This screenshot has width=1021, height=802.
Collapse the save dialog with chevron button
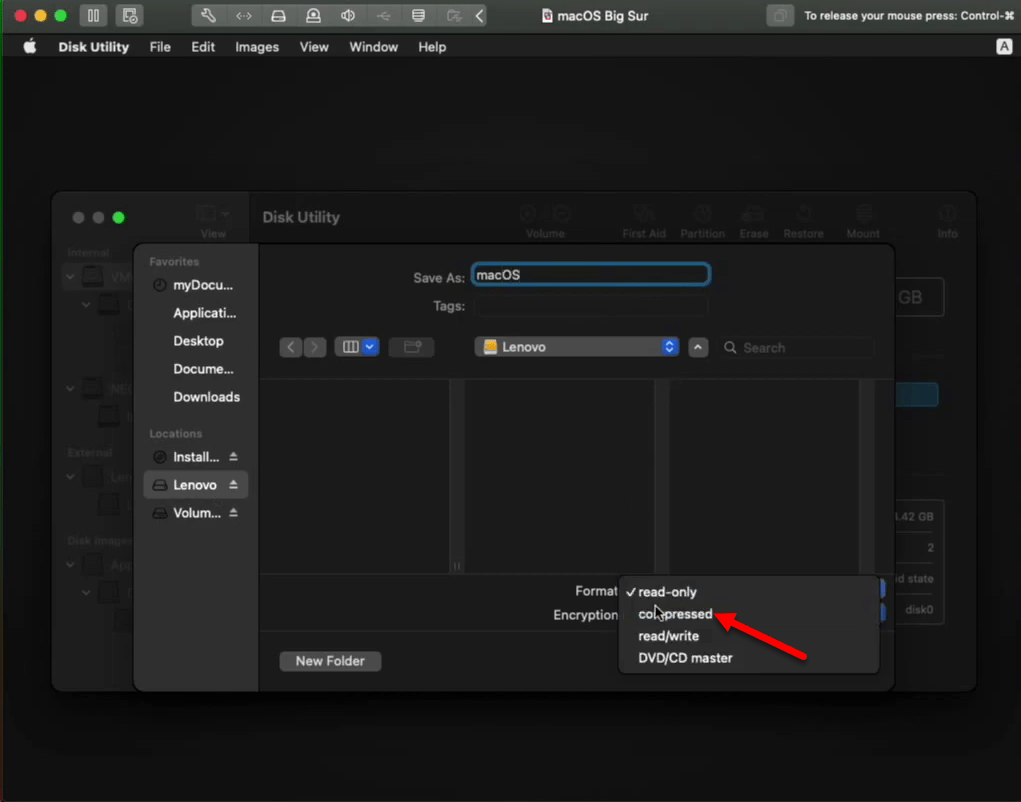point(698,348)
